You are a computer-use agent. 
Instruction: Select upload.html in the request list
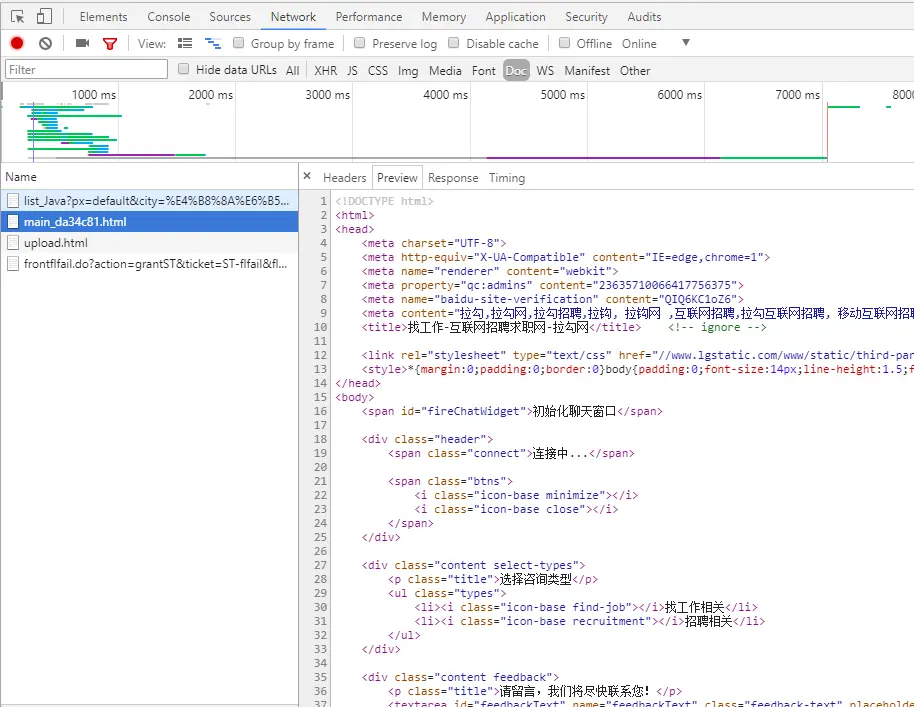tap(56, 243)
